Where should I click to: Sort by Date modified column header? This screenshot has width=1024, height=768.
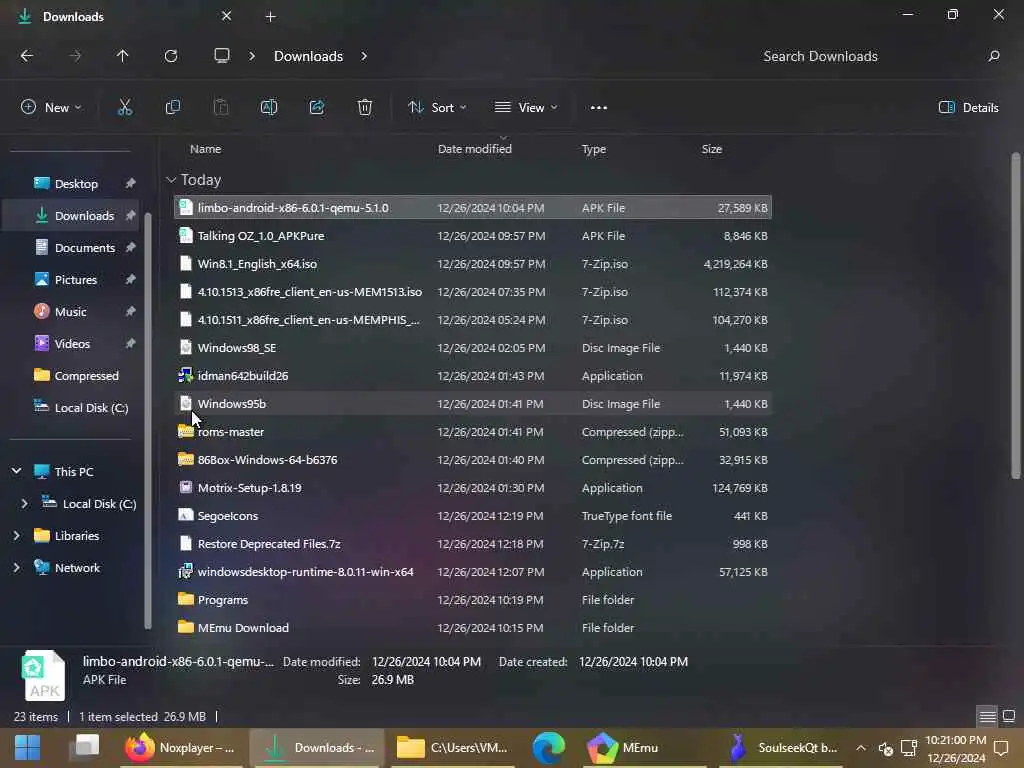pyautogui.click(x=475, y=149)
